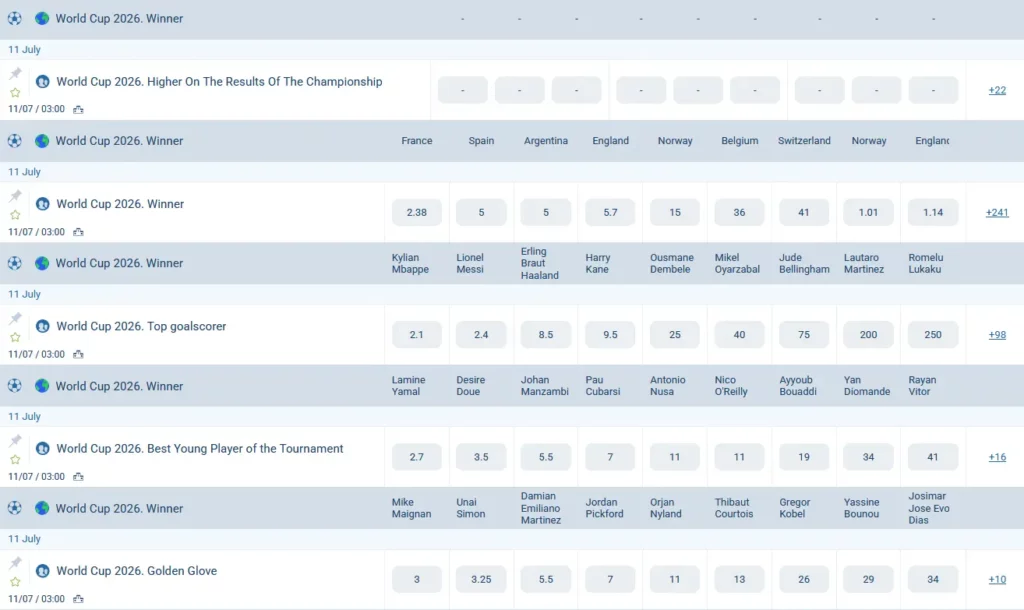This screenshot has height=610, width=1024.
Task: Expand +22 more markets
Action: click(997, 90)
